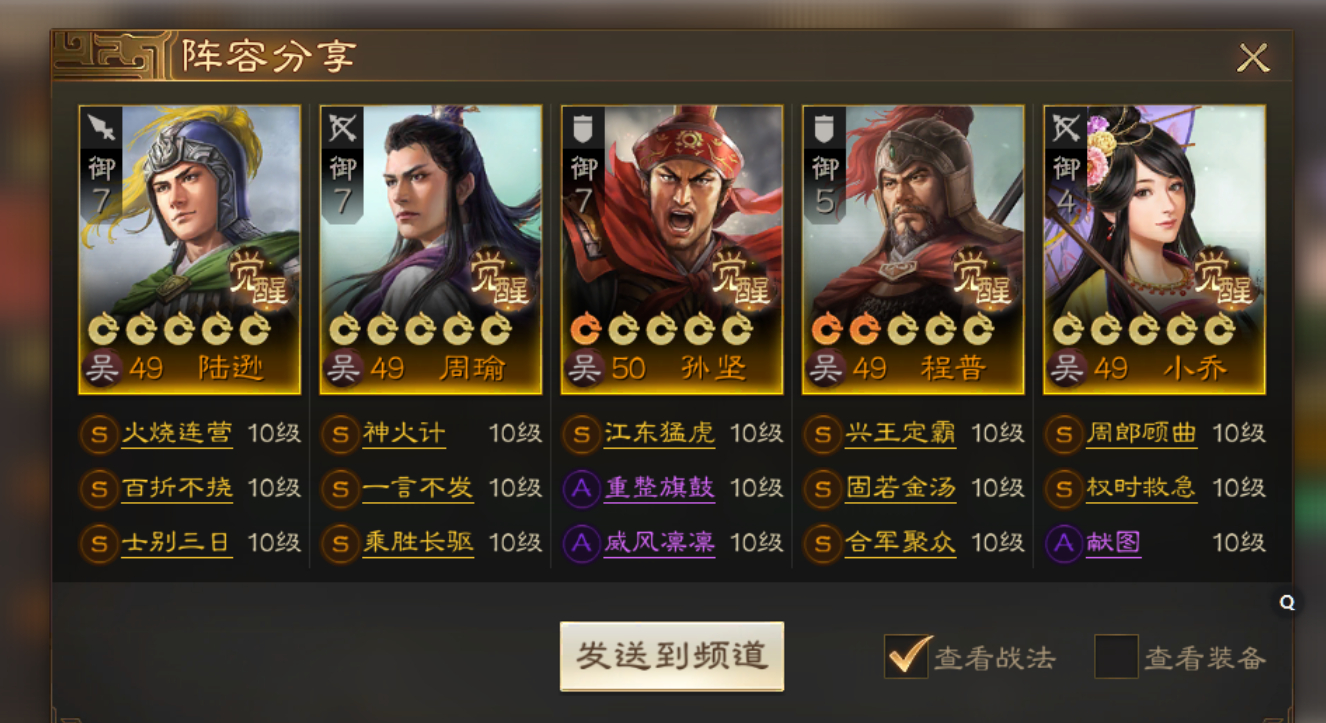Click the 吴 faction badge on 小乔 card
The height and width of the screenshot is (723, 1326).
tap(1066, 369)
